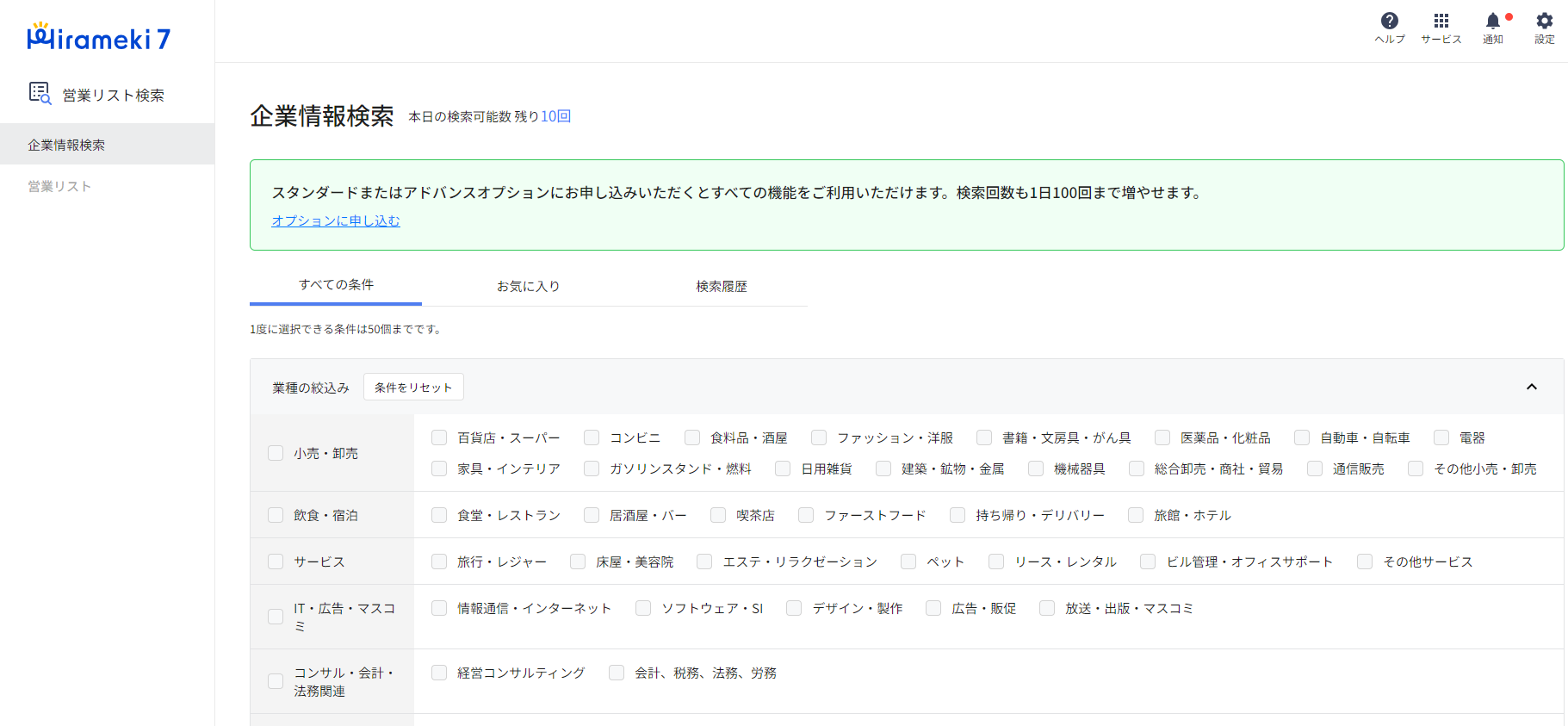Open the ヘルプ help icon
This screenshot has width=1568, height=726.
coord(1389,22)
